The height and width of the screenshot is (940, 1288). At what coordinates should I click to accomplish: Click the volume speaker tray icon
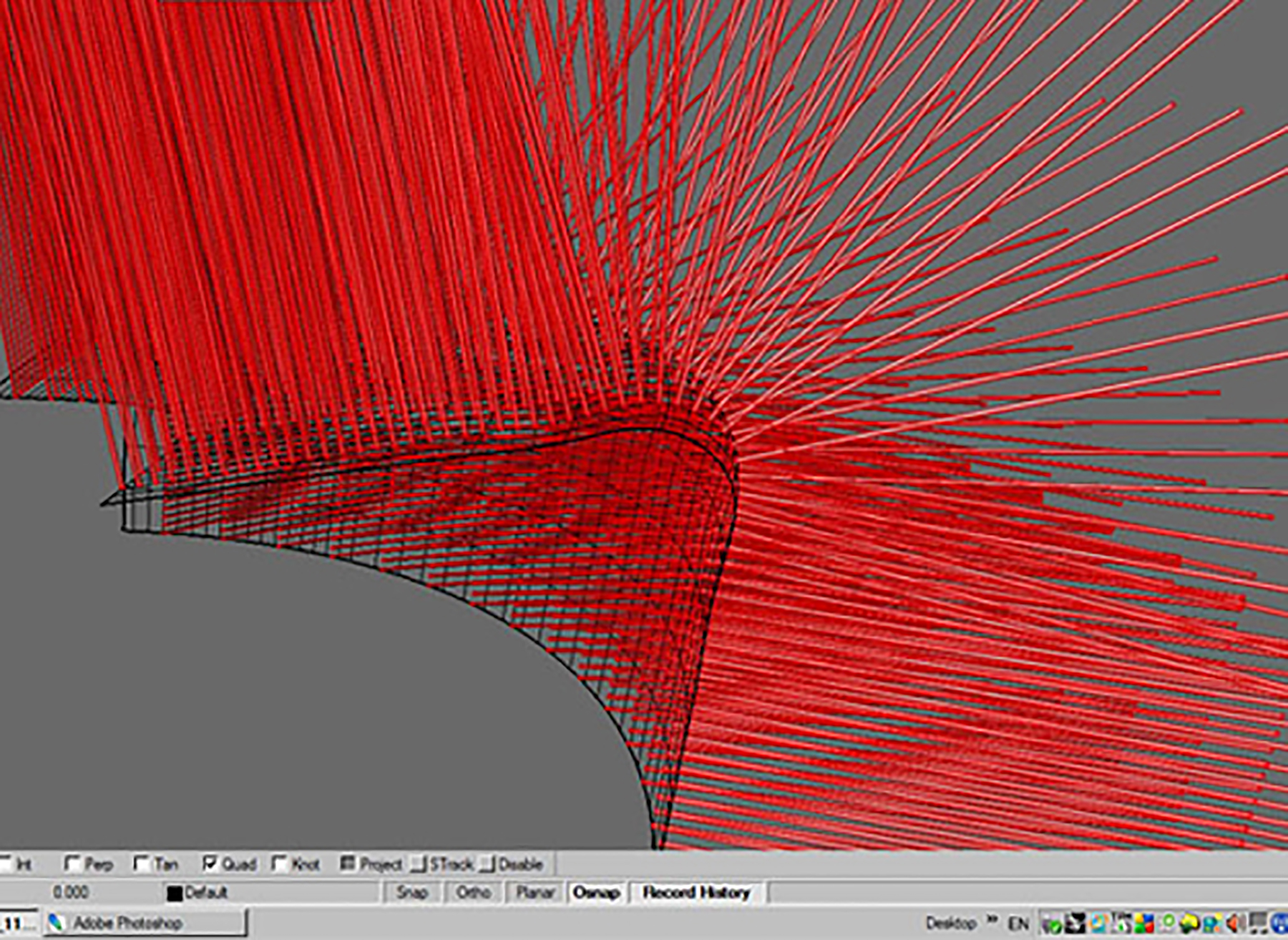pyautogui.click(x=1236, y=923)
